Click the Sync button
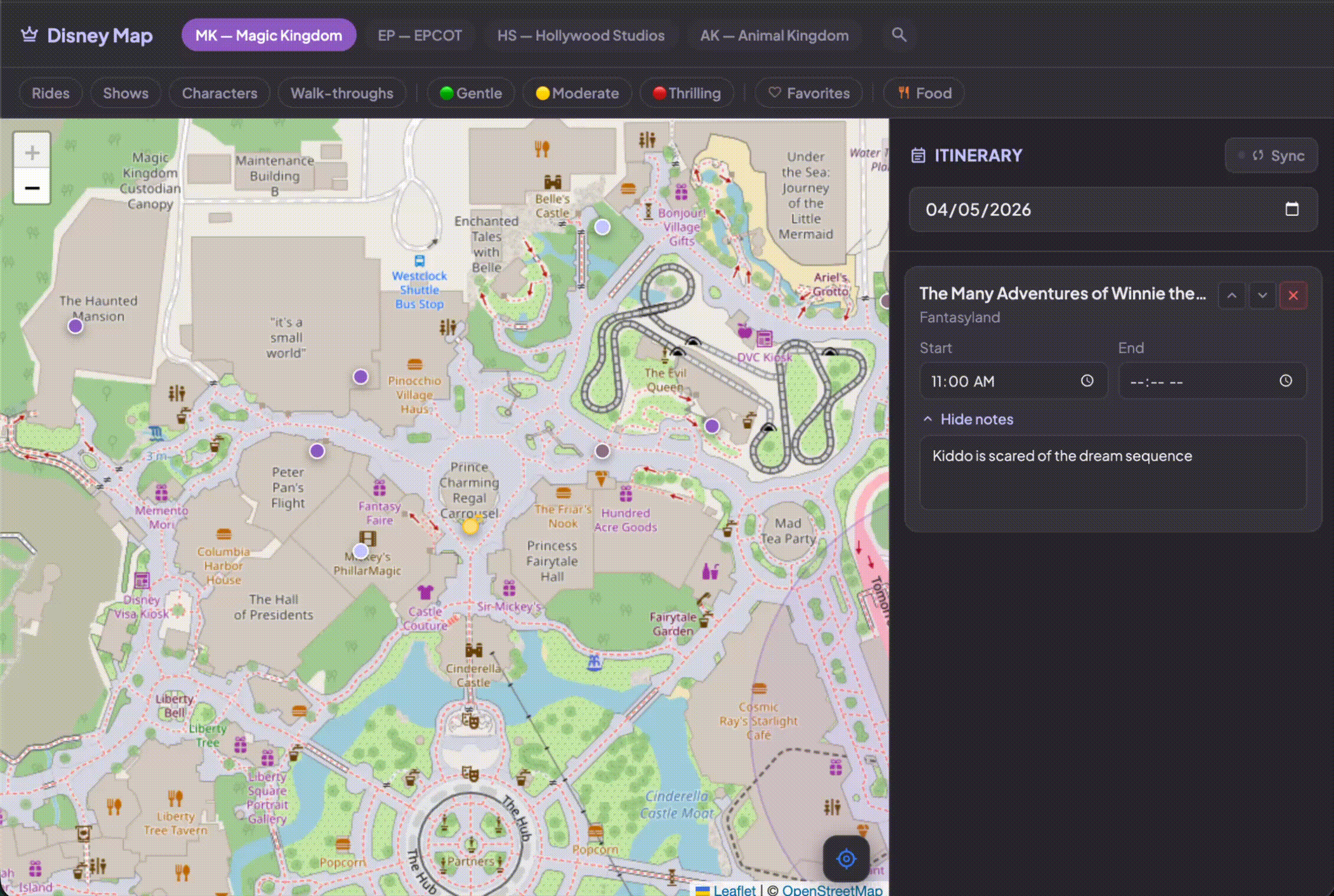Image resolution: width=1334 pixels, height=896 pixels. tap(1271, 156)
